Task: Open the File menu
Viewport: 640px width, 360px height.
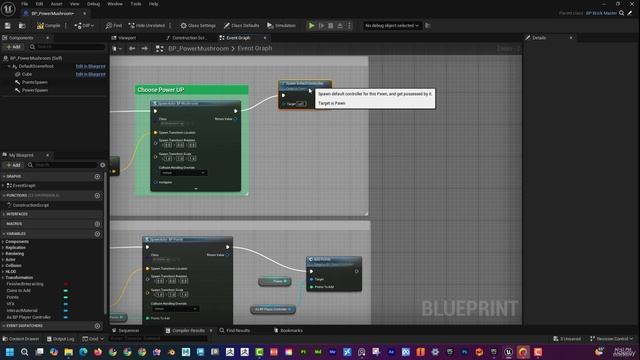Action: click(x=24, y=4)
